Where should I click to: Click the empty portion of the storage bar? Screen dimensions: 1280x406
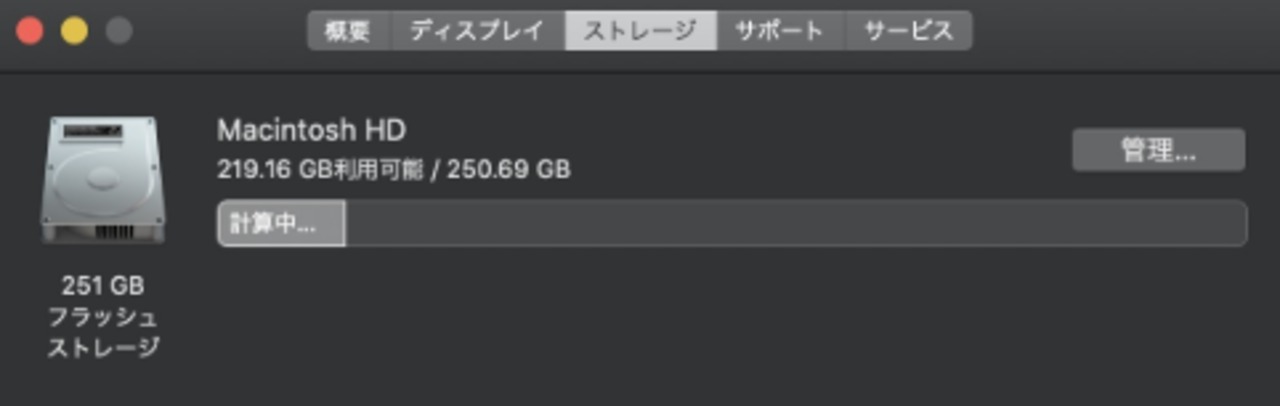click(796, 223)
